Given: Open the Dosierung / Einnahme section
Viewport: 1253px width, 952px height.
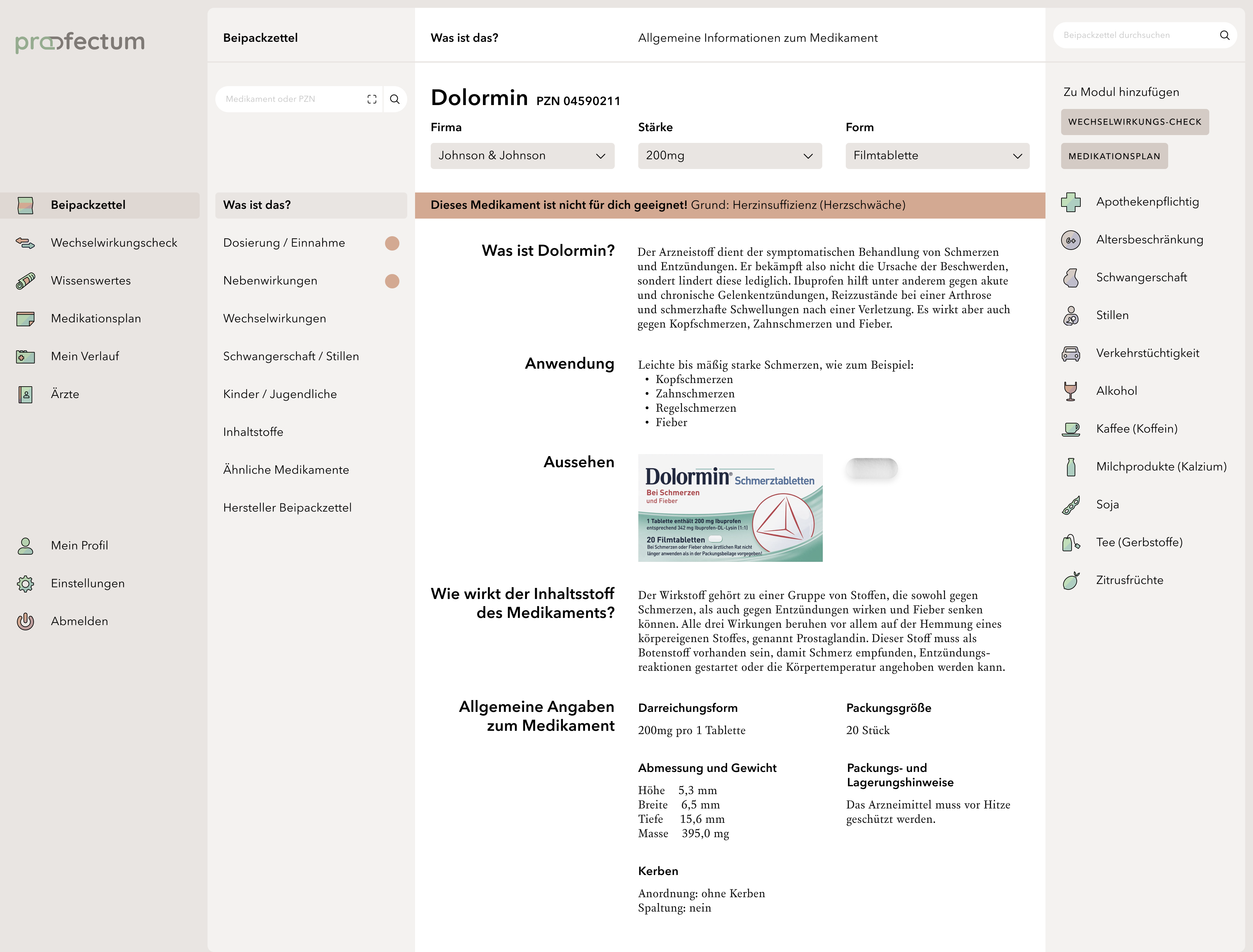Looking at the screenshot, I should point(284,243).
